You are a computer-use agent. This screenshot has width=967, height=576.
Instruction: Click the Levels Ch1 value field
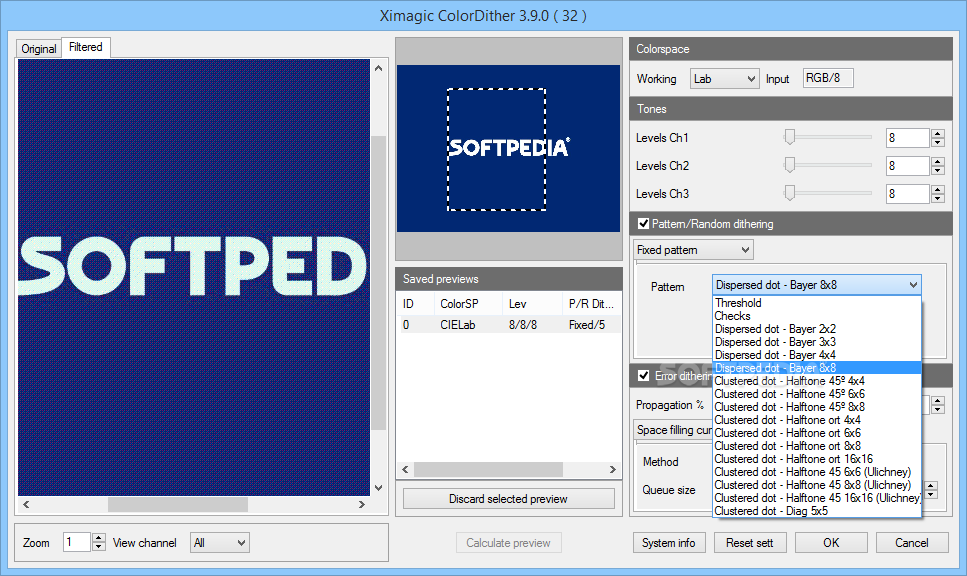[x=907, y=138]
